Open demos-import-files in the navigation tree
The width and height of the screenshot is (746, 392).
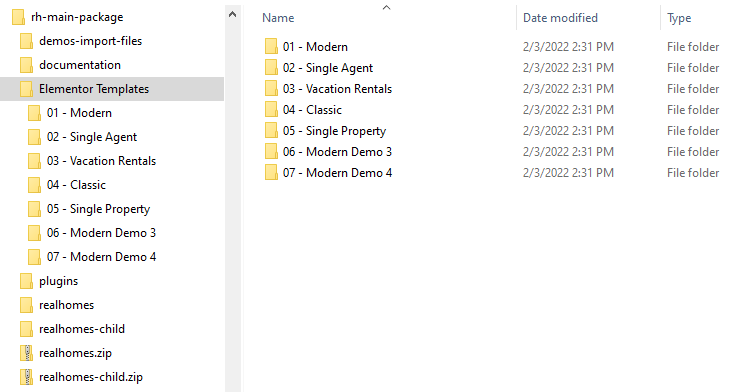90,41
